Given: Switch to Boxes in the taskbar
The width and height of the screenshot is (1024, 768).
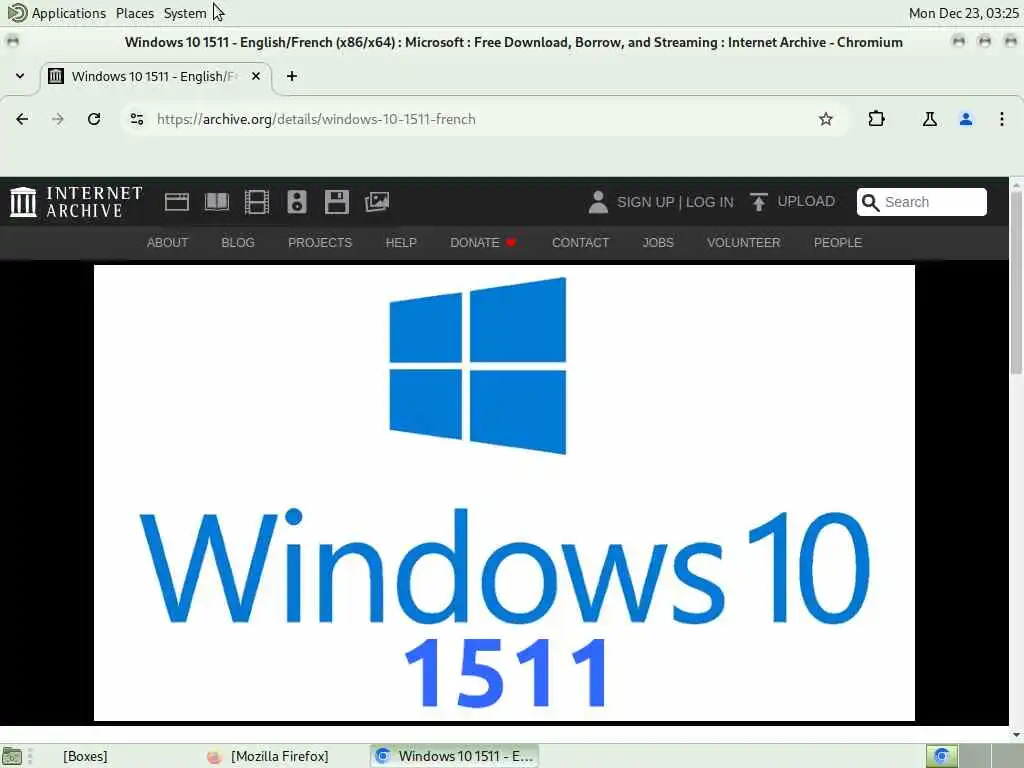Looking at the screenshot, I should click(x=85, y=756).
